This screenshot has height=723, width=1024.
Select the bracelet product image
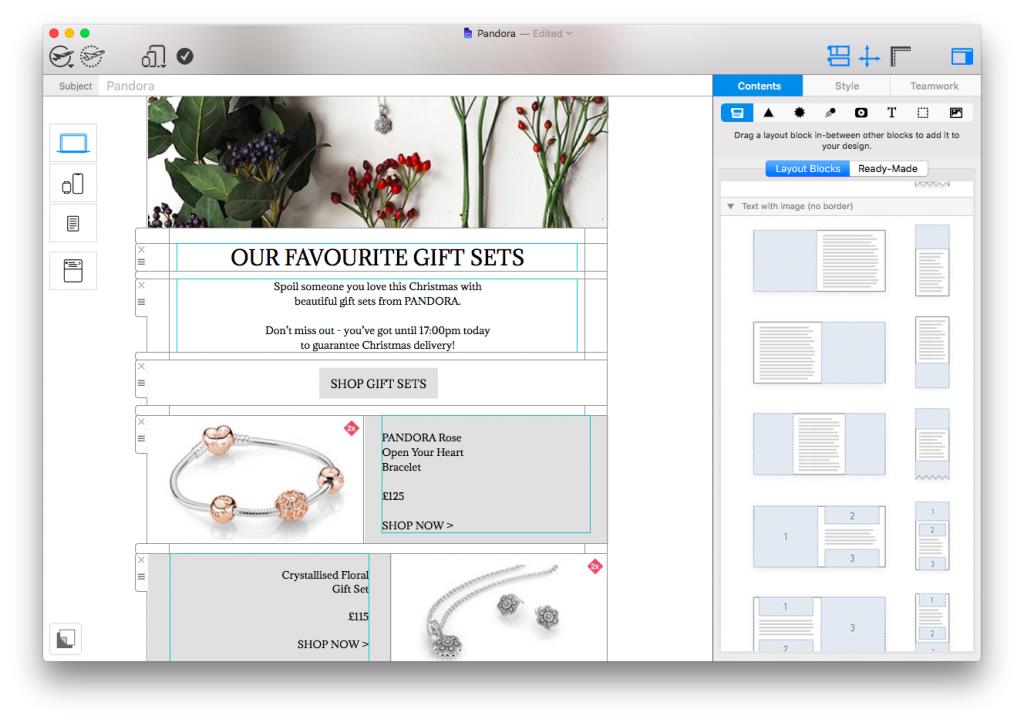255,479
